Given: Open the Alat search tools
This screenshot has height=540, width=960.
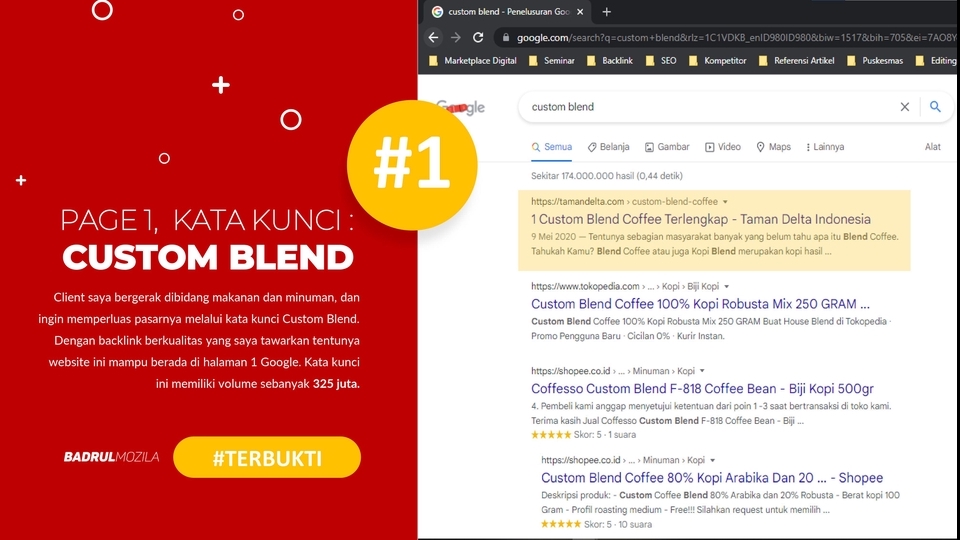Looking at the screenshot, I should pyautogui.click(x=932, y=147).
